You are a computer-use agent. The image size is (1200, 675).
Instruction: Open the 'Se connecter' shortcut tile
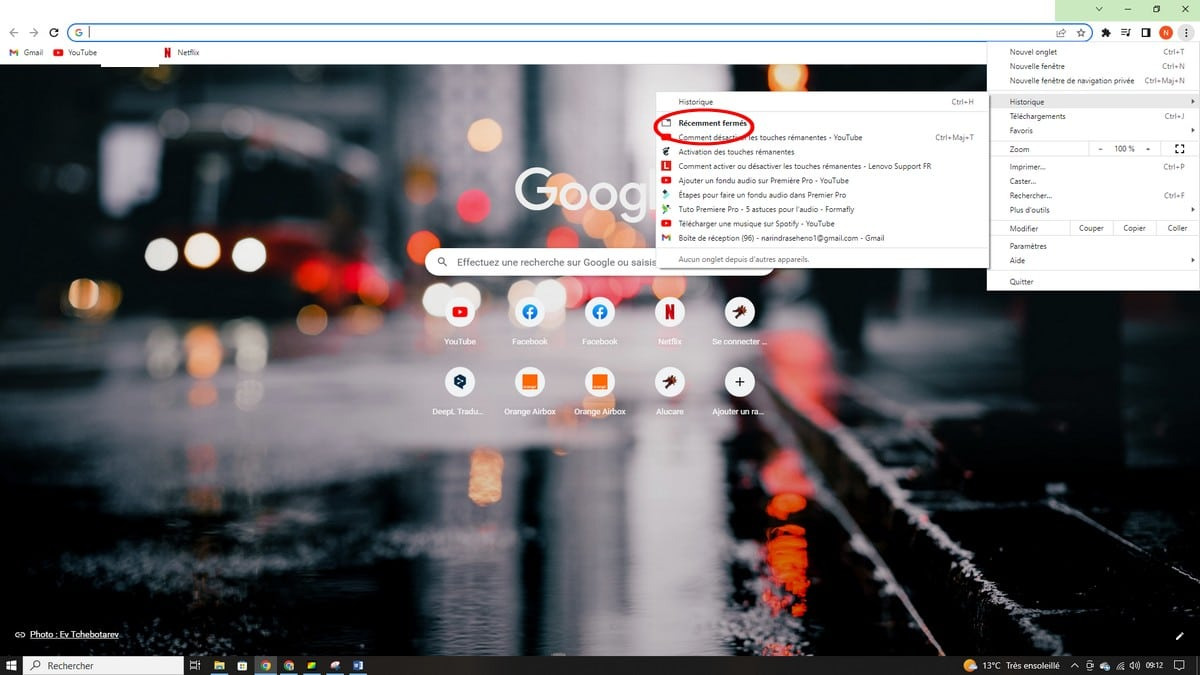click(x=740, y=321)
